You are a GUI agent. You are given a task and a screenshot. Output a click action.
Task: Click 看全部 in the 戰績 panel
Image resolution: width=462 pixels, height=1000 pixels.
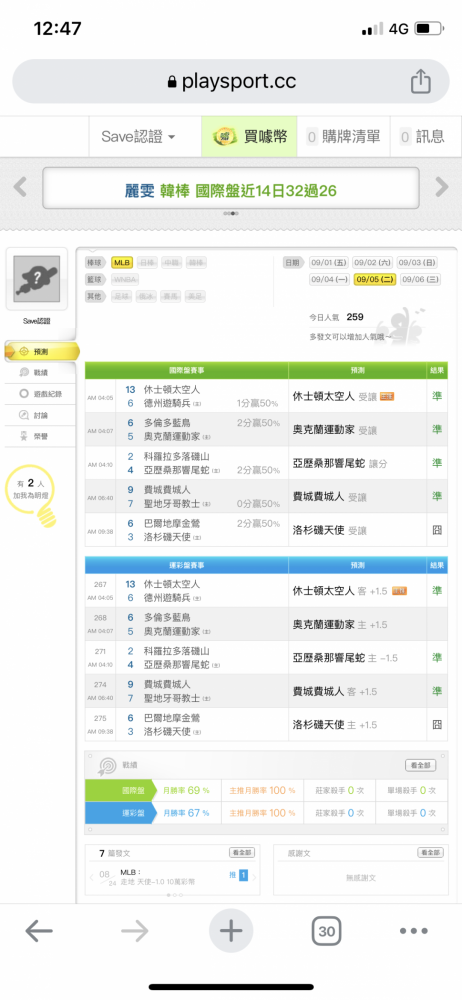(421, 765)
